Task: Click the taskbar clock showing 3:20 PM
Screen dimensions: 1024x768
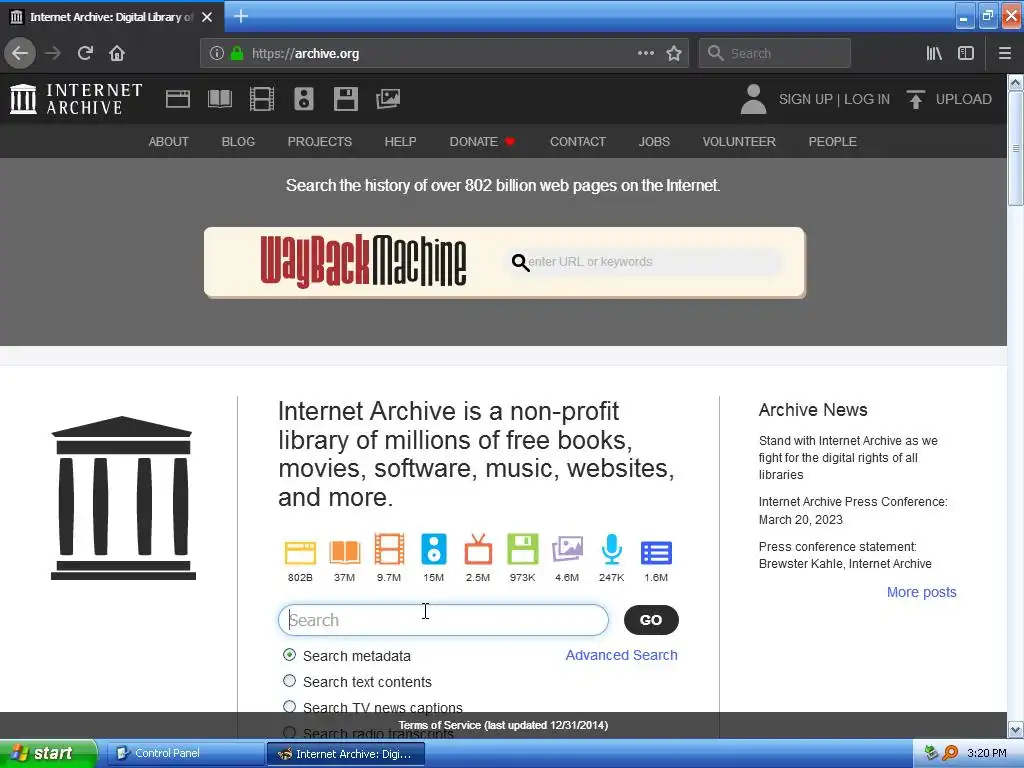Action: pyautogui.click(x=987, y=754)
